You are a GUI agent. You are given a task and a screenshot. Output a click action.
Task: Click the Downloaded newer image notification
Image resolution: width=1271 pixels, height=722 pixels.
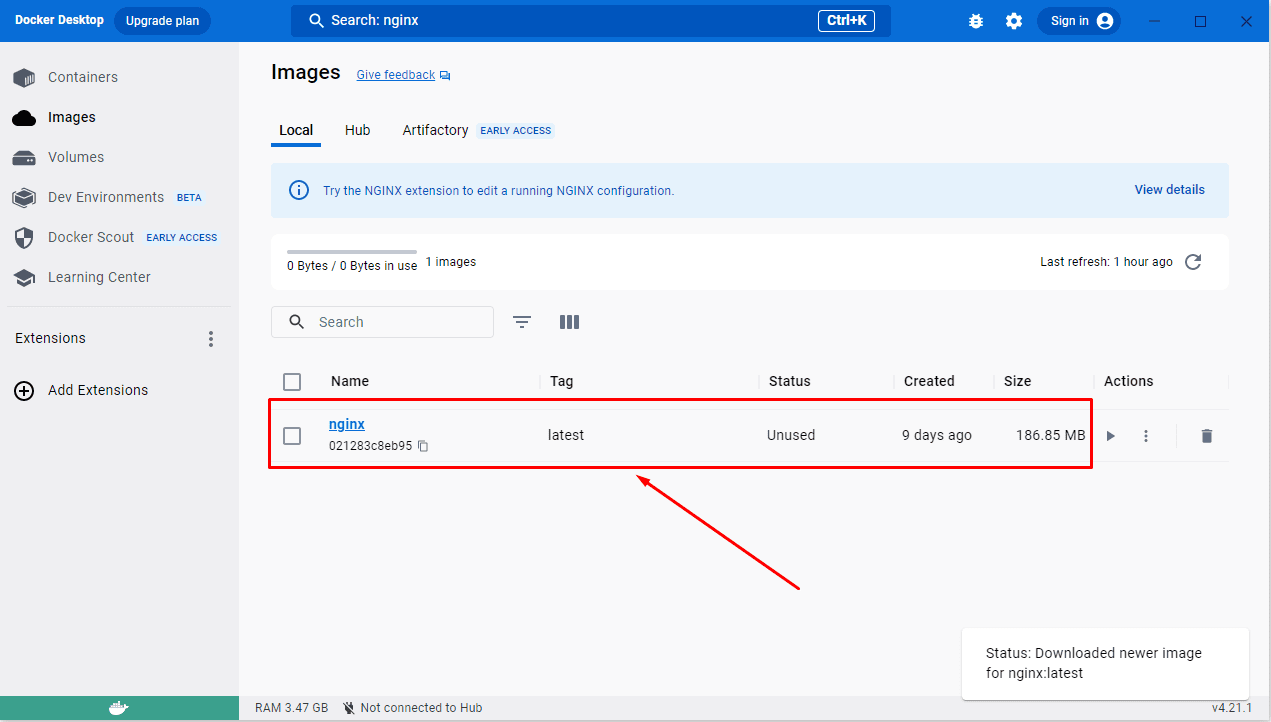[x=1105, y=663]
